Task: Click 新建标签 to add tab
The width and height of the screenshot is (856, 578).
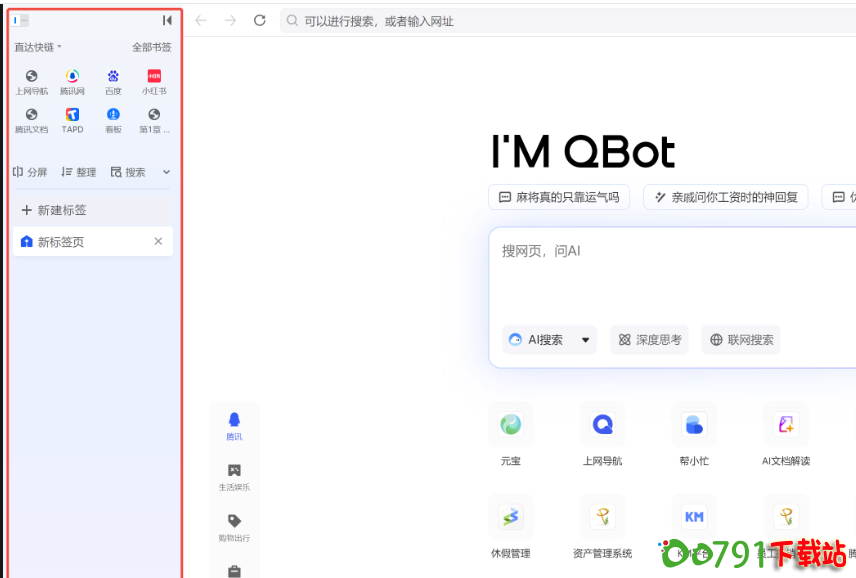Action: (54, 210)
